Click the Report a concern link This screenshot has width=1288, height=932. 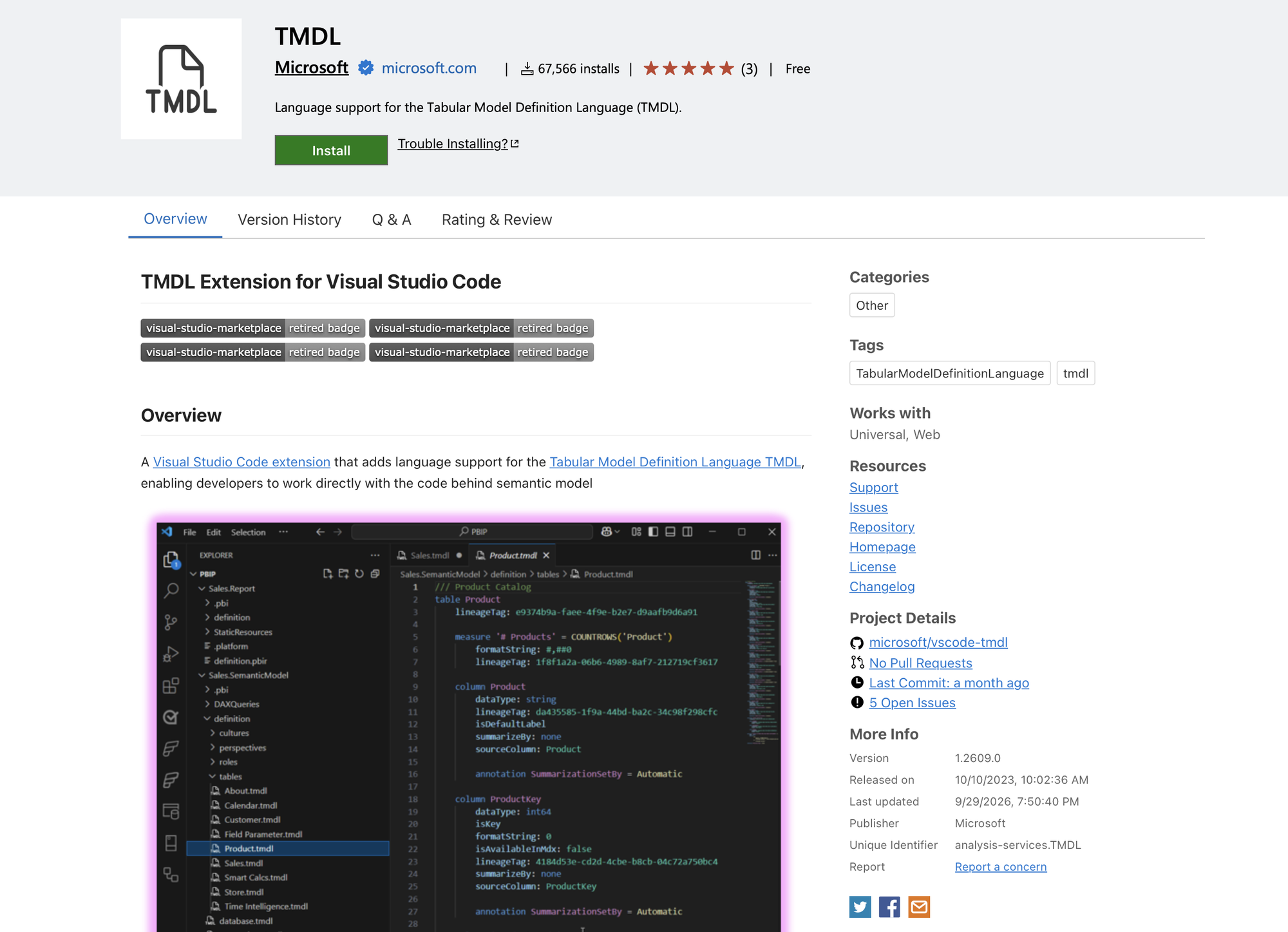point(1000,867)
